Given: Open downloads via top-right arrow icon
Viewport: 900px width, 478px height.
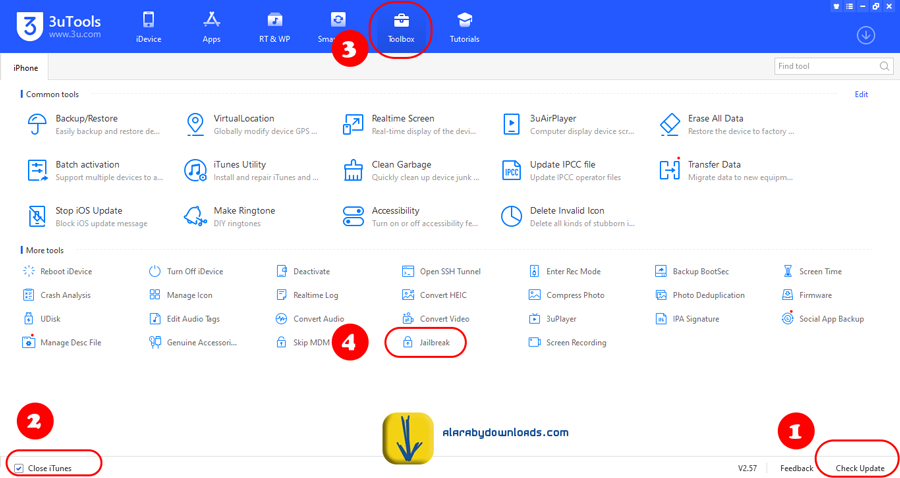Looking at the screenshot, I should (x=866, y=36).
